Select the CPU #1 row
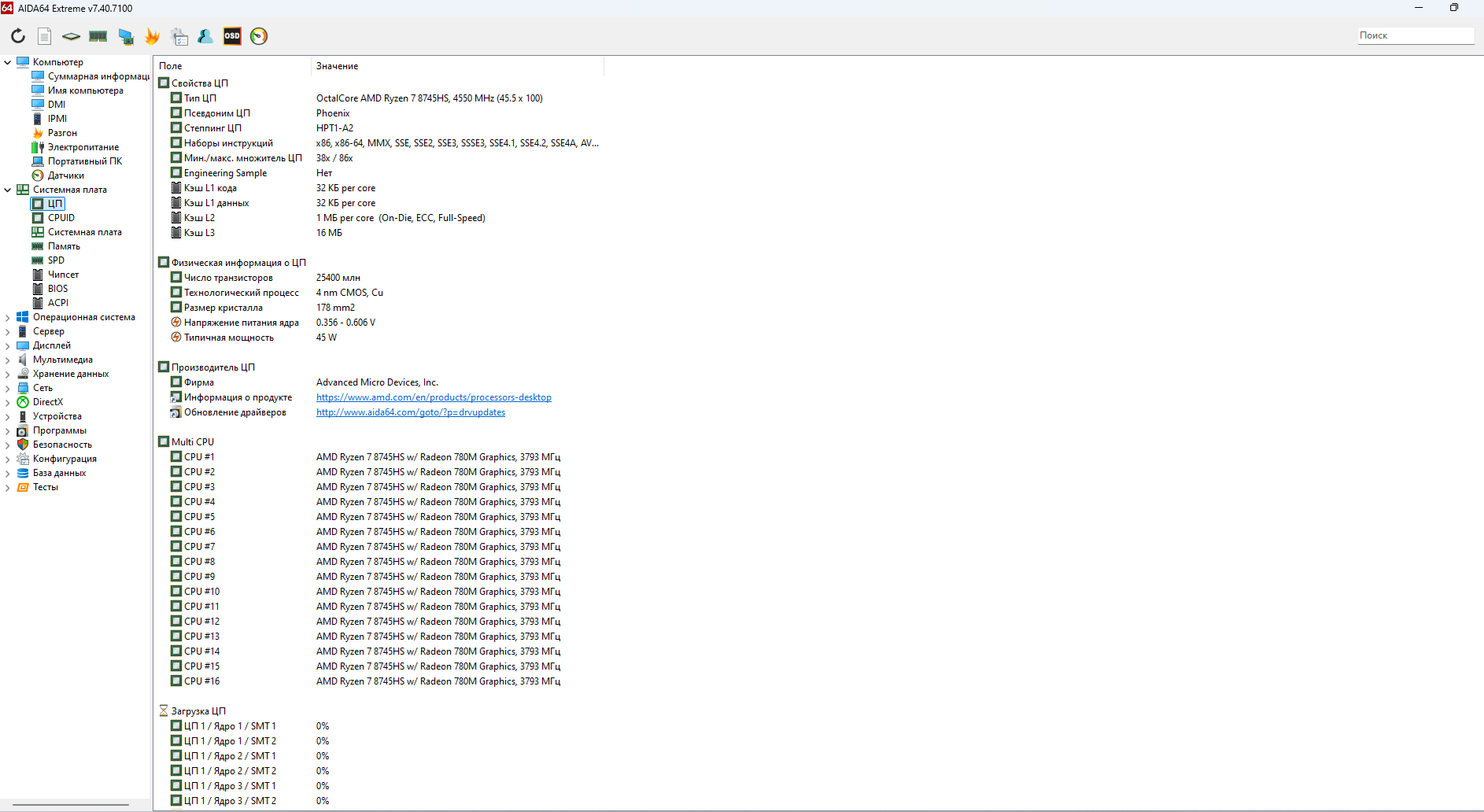The width and height of the screenshot is (1484, 812). (378, 457)
